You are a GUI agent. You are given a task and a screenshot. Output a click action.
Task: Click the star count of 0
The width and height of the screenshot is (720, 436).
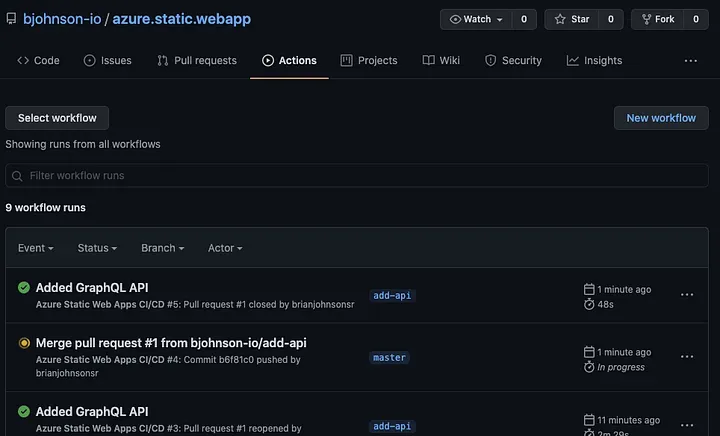[x=611, y=19]
